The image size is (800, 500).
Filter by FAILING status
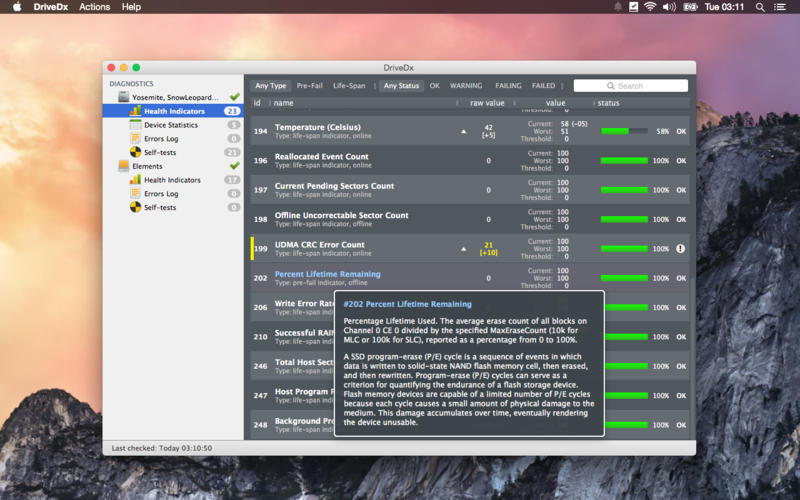click(x=508, y=86)
